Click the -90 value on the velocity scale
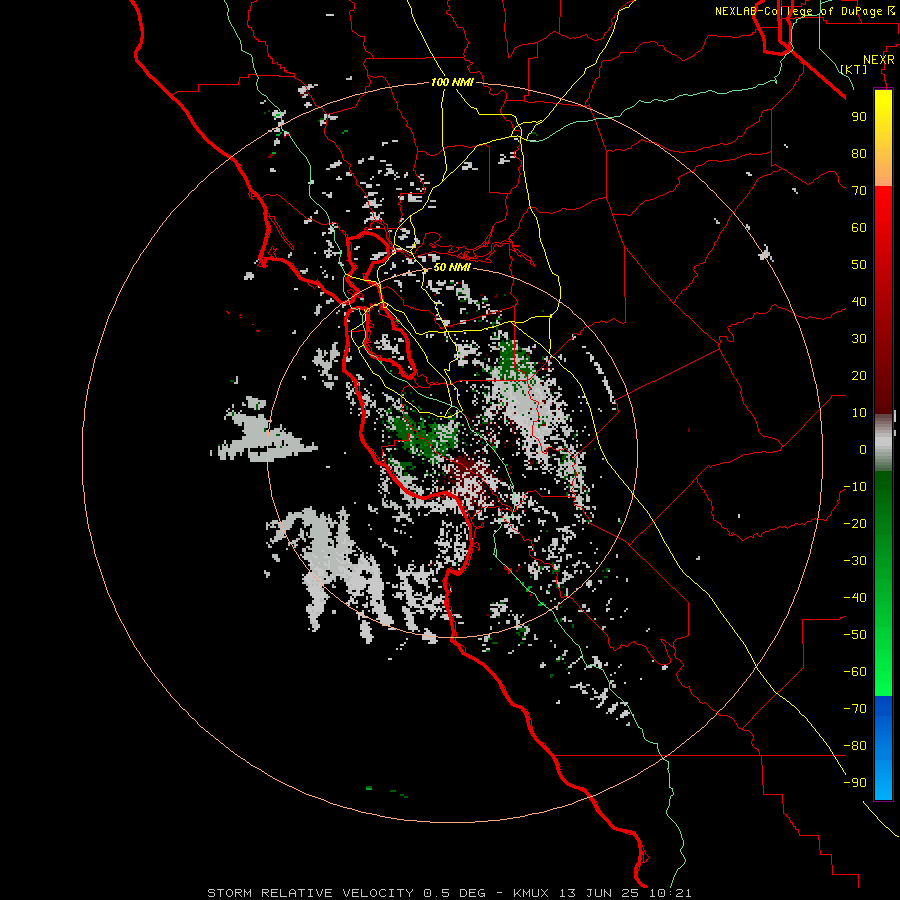The height and width of the screenshot is (900, 900). (x=855, y=782)
